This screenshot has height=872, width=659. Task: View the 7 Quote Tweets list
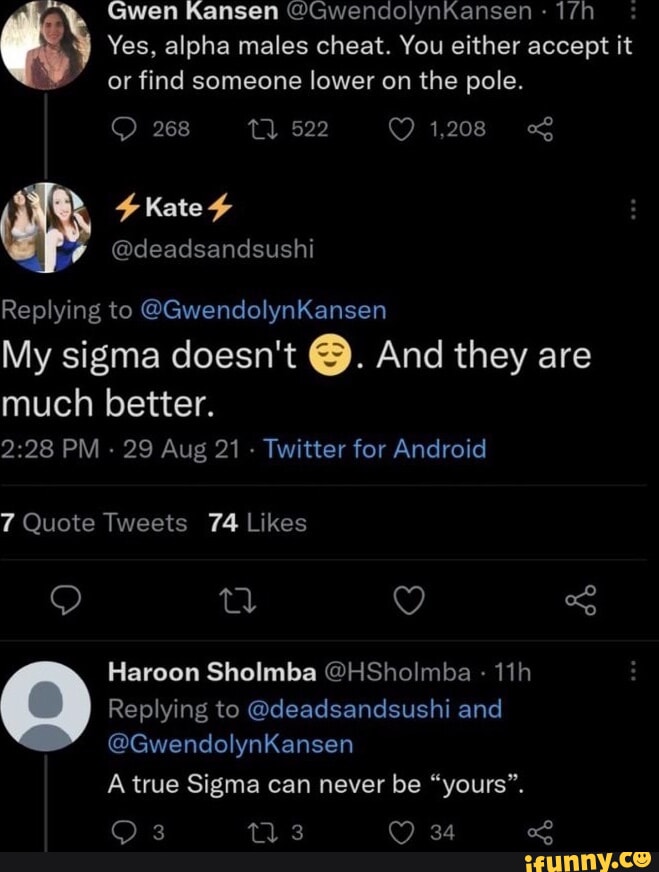coord(95,521)
